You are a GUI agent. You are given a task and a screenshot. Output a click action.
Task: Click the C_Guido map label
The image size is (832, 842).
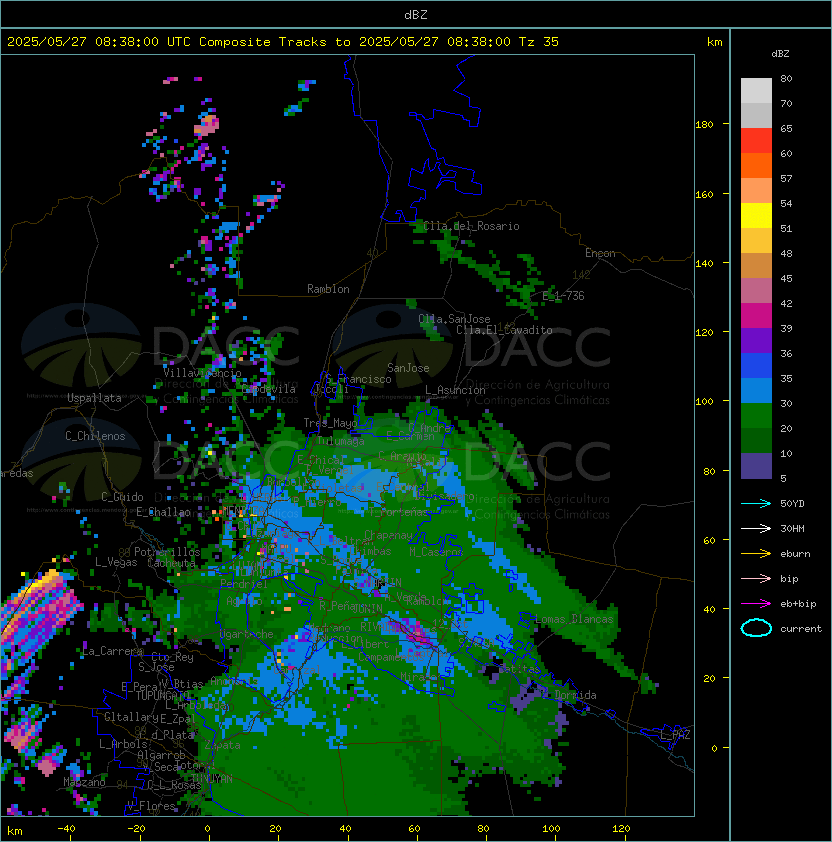(122, 497)
